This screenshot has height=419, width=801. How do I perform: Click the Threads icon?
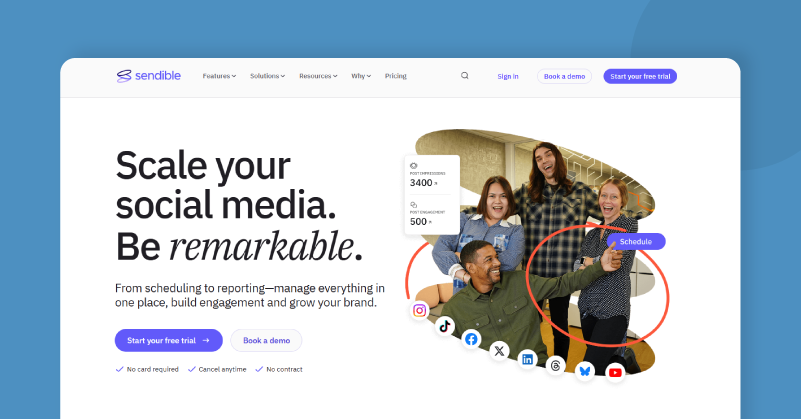point(556,366)
